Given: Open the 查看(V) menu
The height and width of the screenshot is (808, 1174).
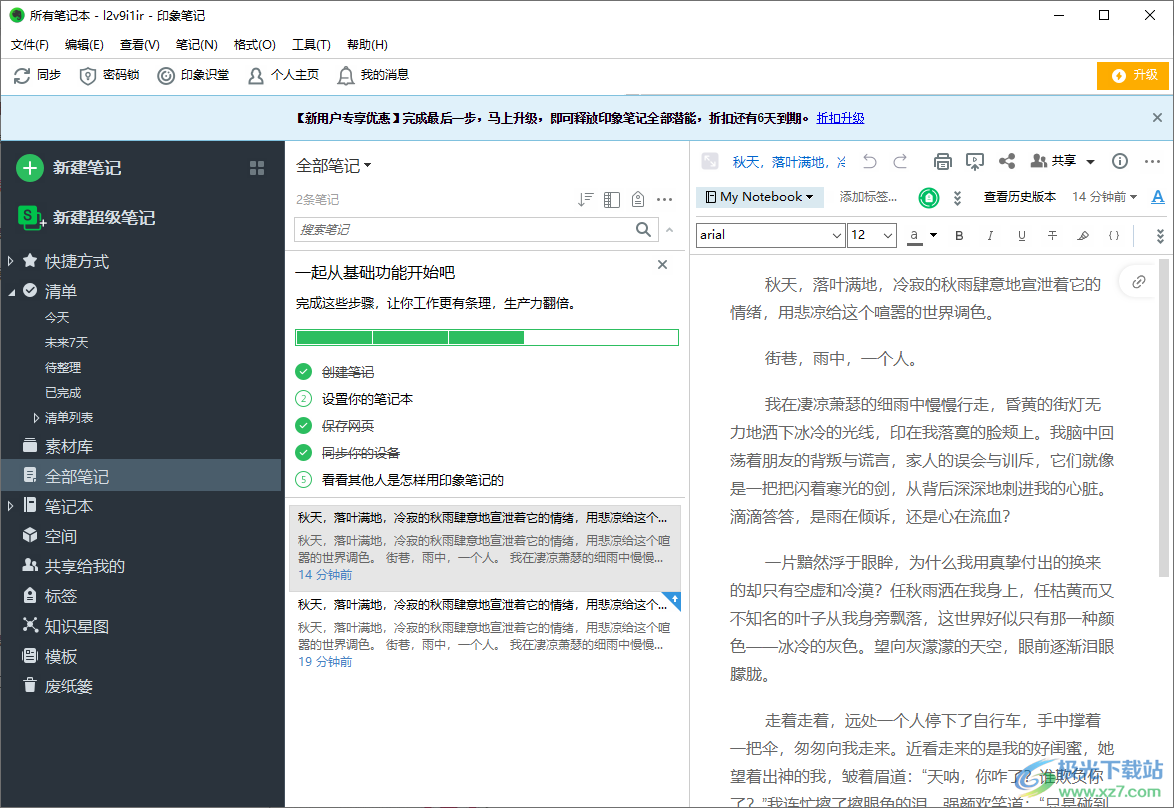Looking at the screenshot, I should pos(139,45).
